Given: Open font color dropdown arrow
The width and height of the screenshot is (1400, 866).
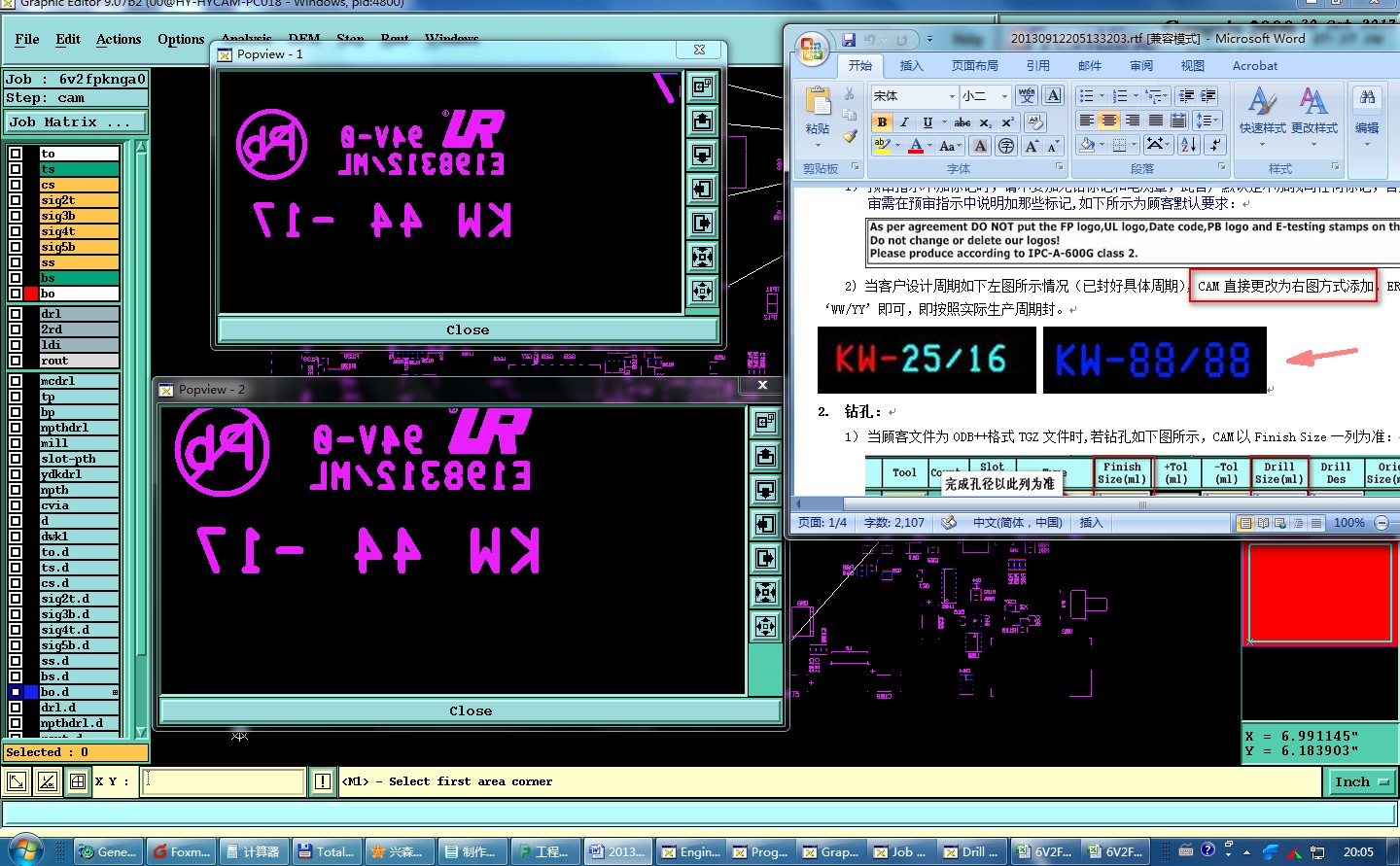Looking at the screenshot, I should click(x=931, y=146).
